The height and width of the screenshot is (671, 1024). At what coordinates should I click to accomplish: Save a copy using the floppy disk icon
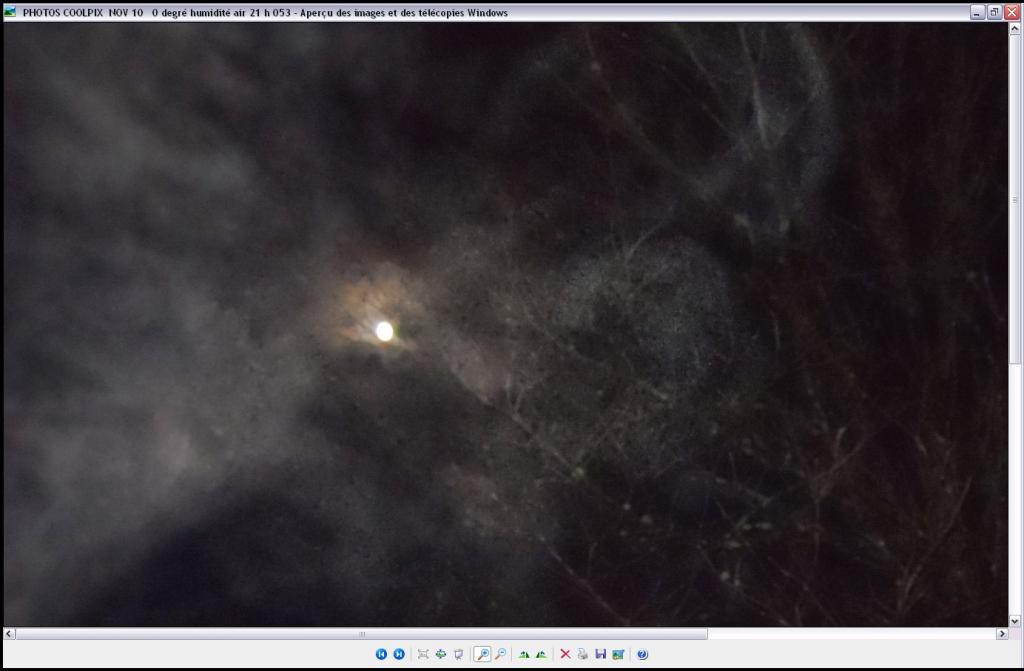pos(601,654)
